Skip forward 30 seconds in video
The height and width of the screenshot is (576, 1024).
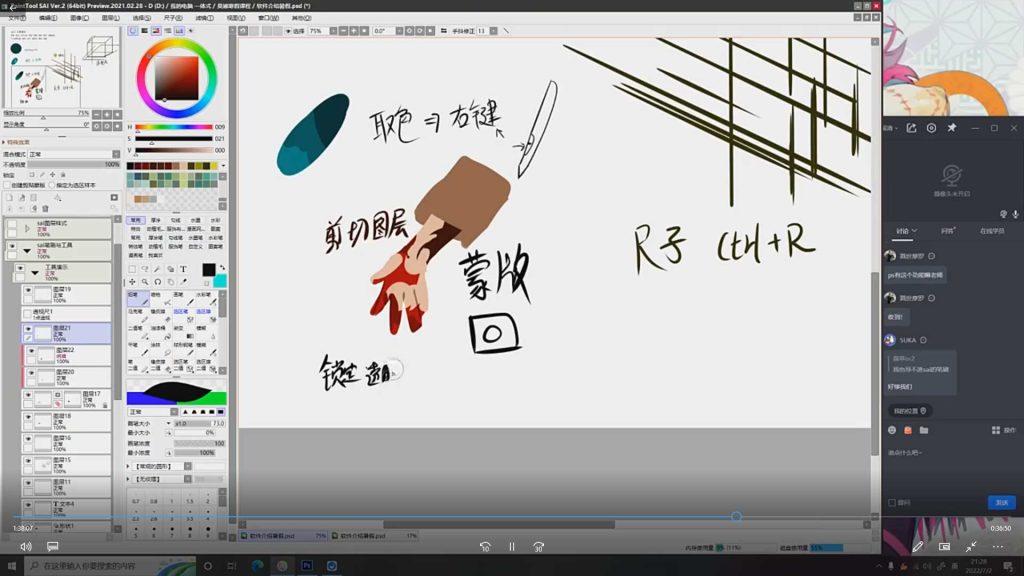click(x=538, y=547)
